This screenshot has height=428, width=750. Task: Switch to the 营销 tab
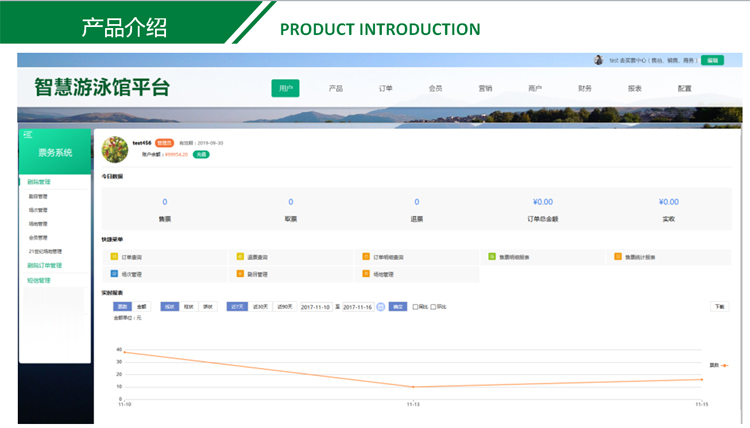[x=485, y=88]
